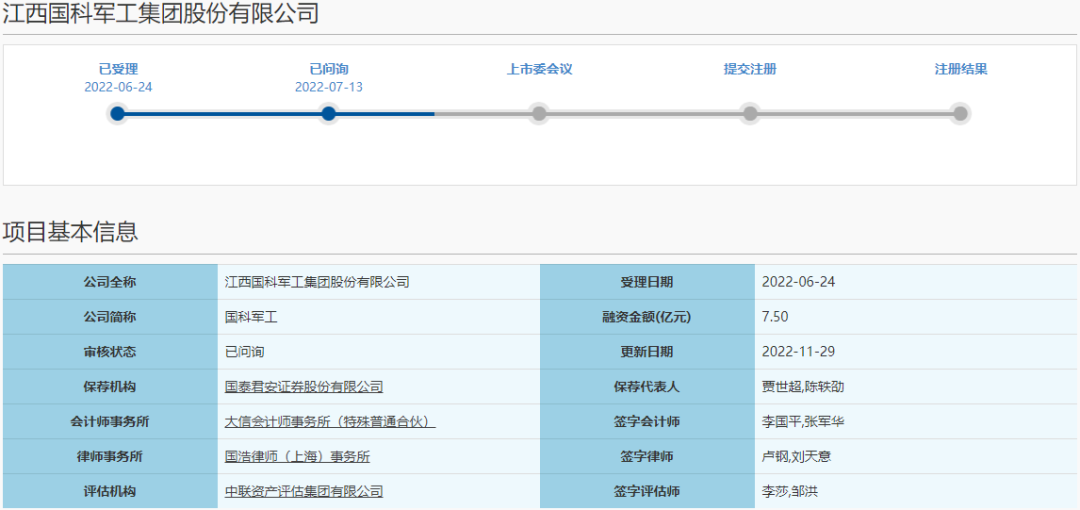Click the 李国平,张军华 accountants value
This screenshot has width=1080, height=510.
pyautogui.click(x=803, y=422)
